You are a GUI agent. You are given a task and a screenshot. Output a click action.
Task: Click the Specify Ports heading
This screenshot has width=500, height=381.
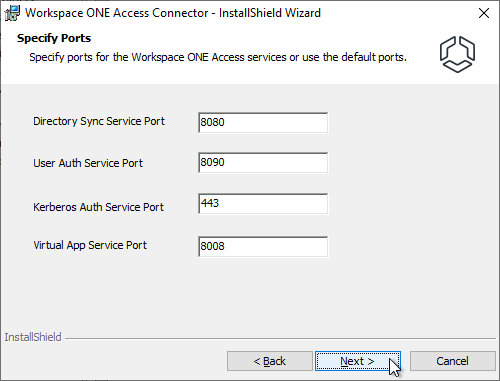[54, 38]
